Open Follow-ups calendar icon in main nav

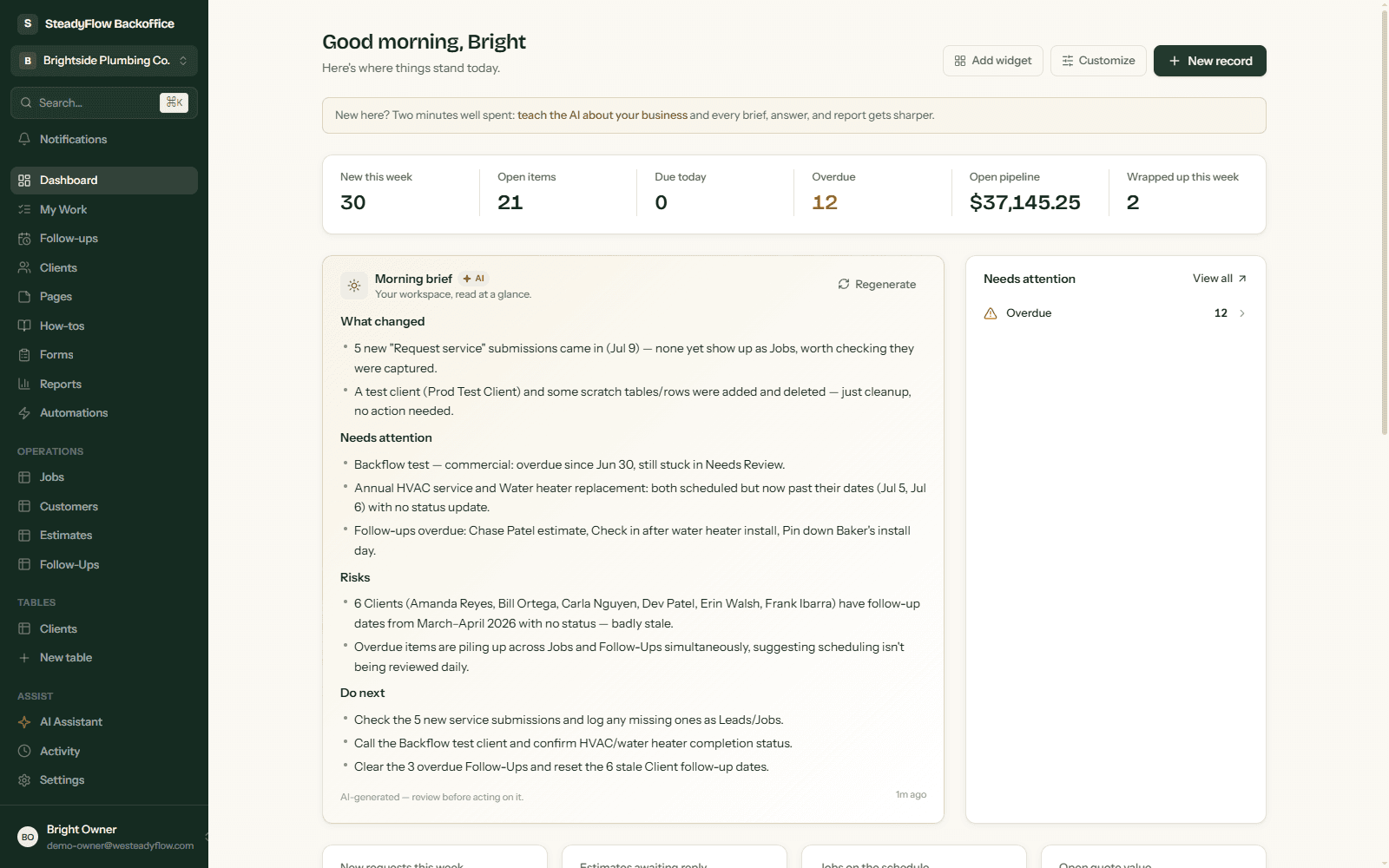pyautogui.click(x=24, y=239)
